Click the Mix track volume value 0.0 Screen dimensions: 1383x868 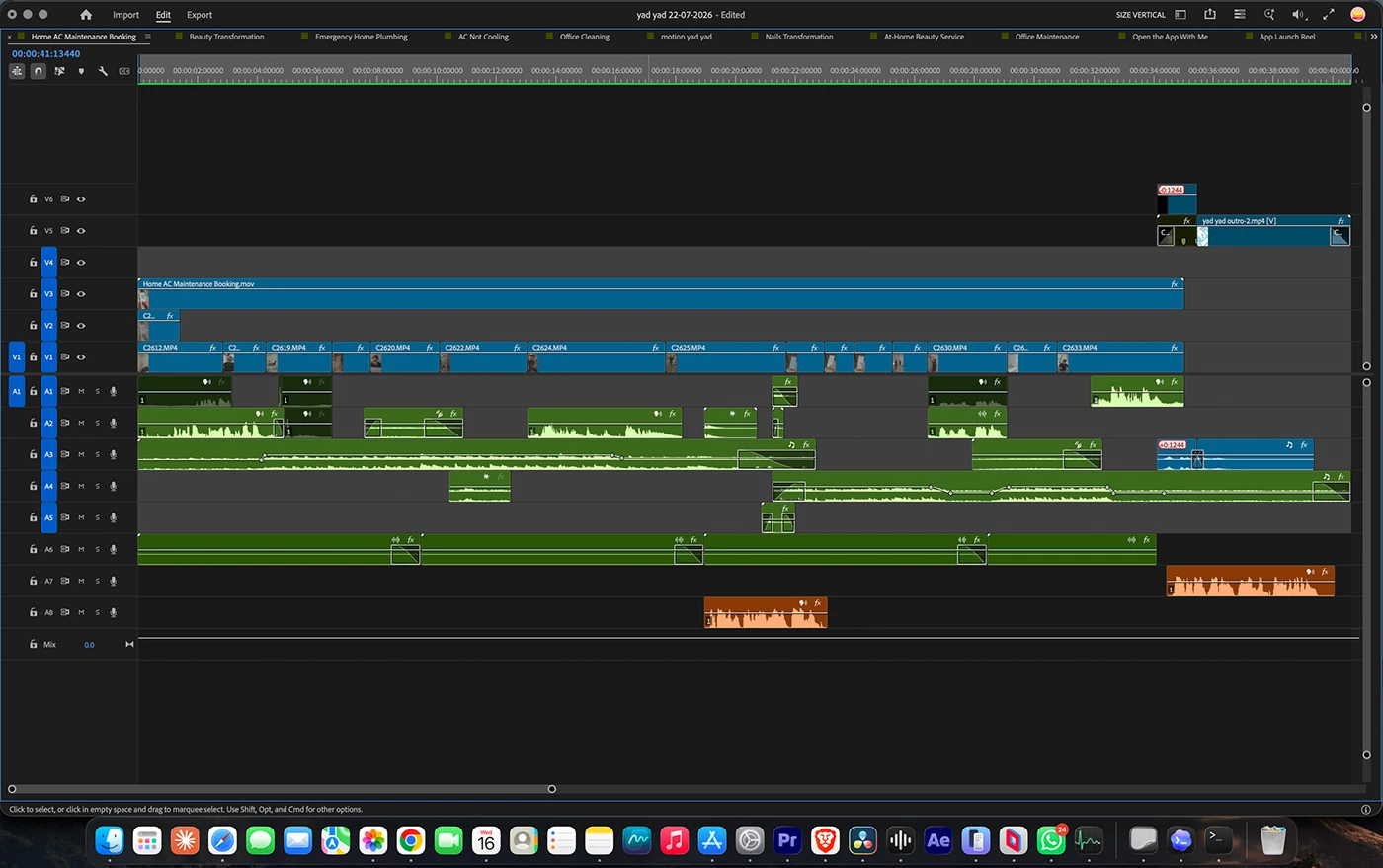(89, 645)
